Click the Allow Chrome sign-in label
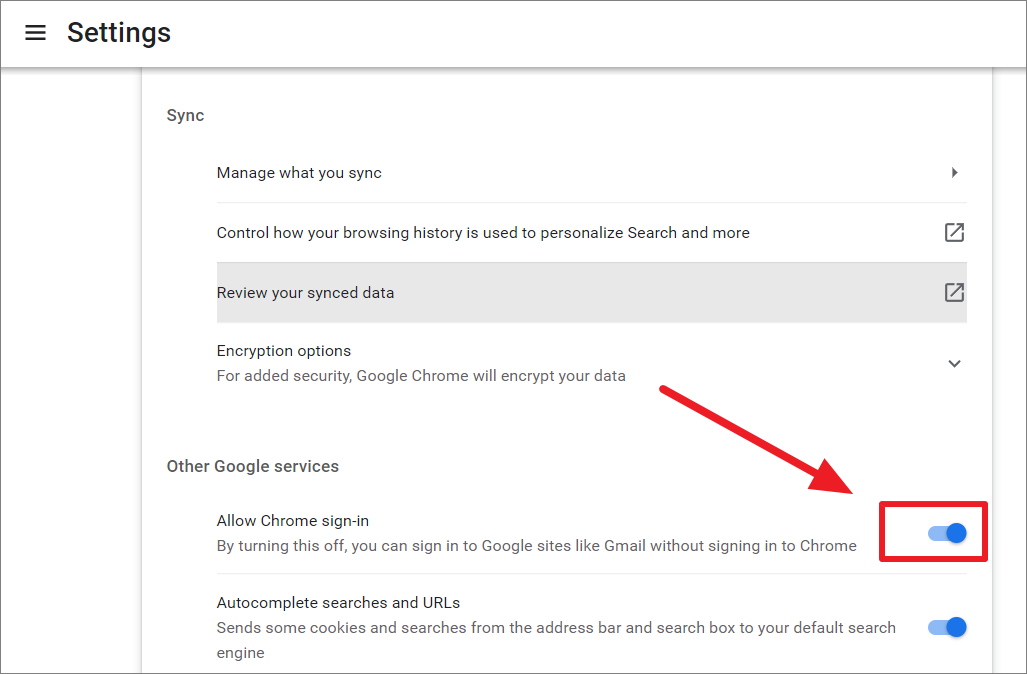This screenshot has height=674, width=1027. click(293, 521)
